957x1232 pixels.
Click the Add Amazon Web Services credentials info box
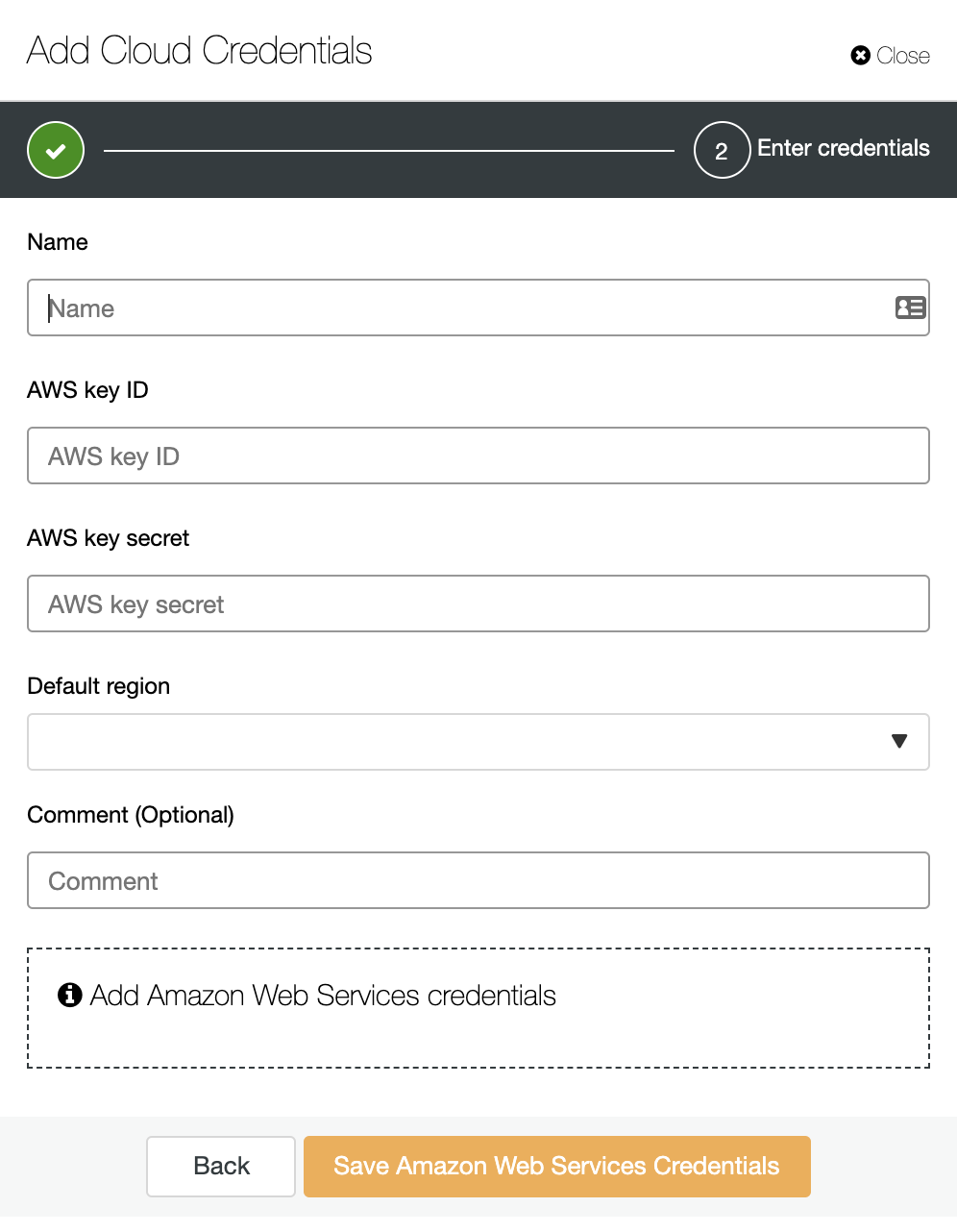[478, 1008]
